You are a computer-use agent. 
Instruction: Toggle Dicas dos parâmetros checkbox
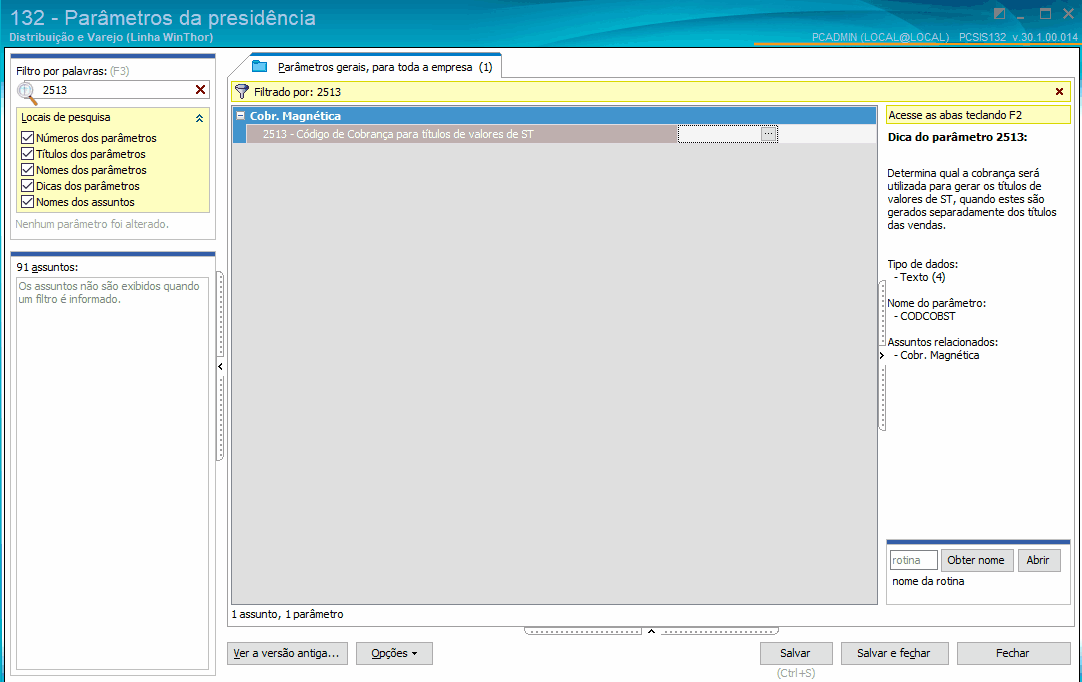coord(28,185)
